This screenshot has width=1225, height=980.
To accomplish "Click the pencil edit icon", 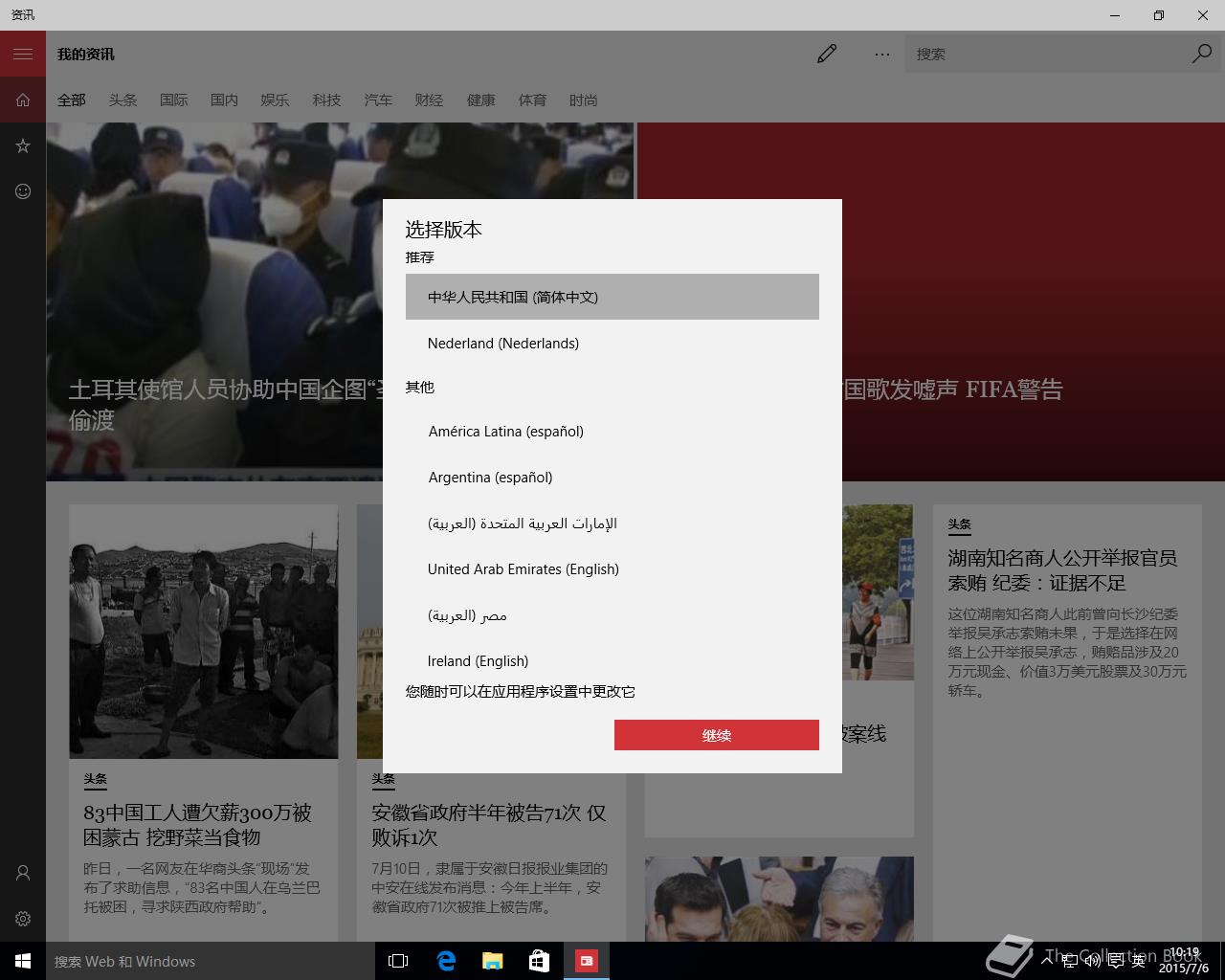I will (827, 54).
